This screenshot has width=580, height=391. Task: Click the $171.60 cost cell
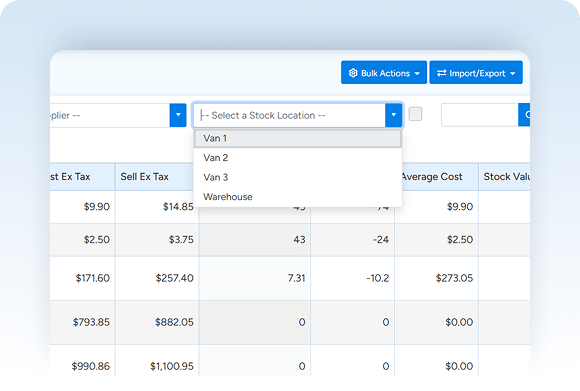(82, 278)
